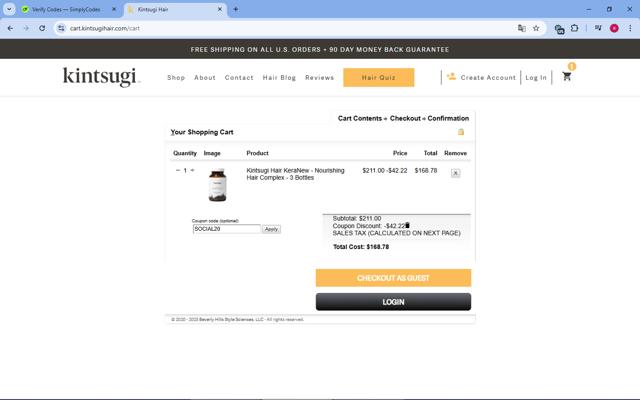Viewport: 640px width, 400px height.
Task: Open a new browser tab
Action: click(236, 9)
